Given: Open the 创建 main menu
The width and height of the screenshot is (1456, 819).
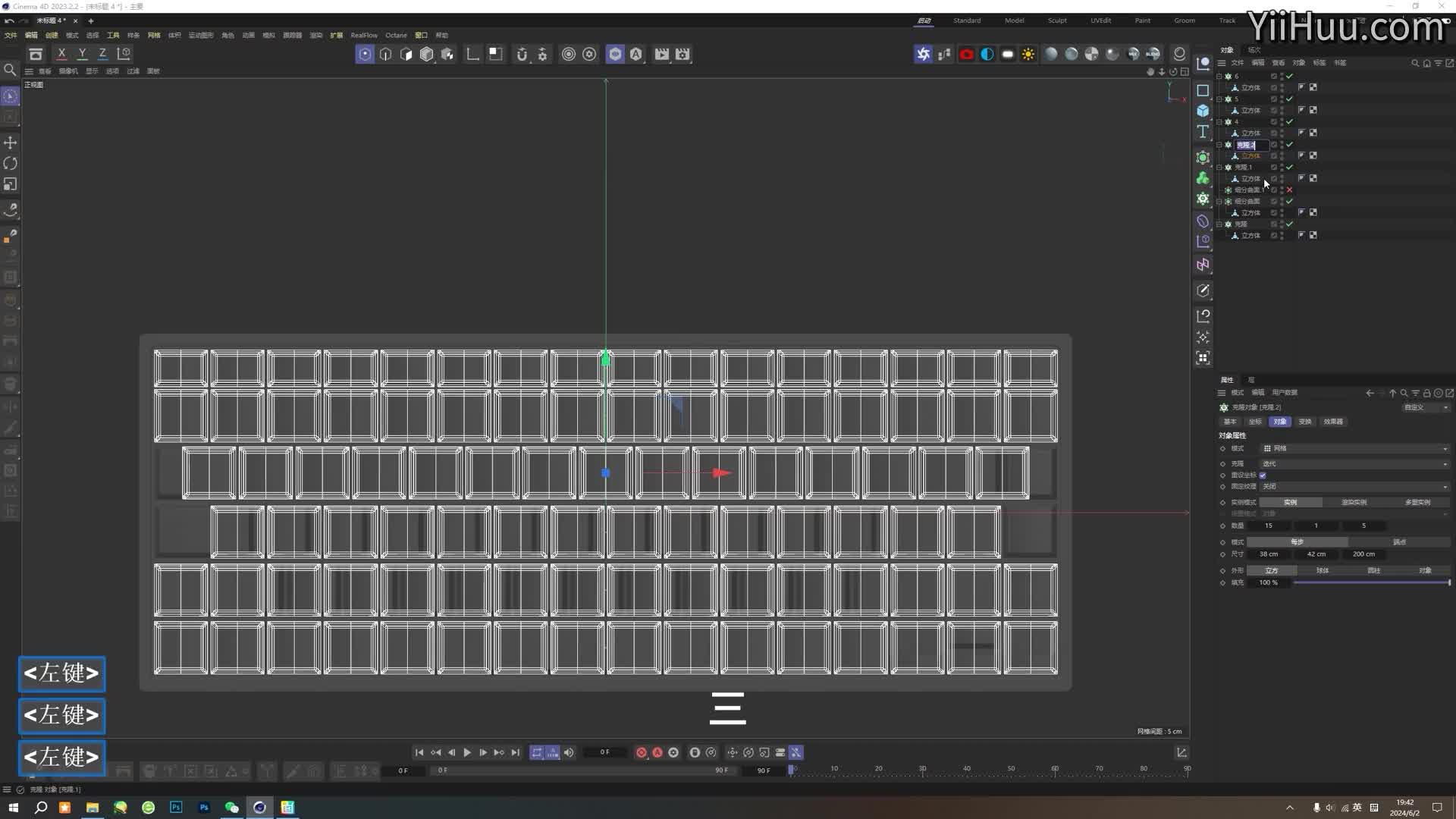Looking at the screenshot, I should tap(52, 35).
